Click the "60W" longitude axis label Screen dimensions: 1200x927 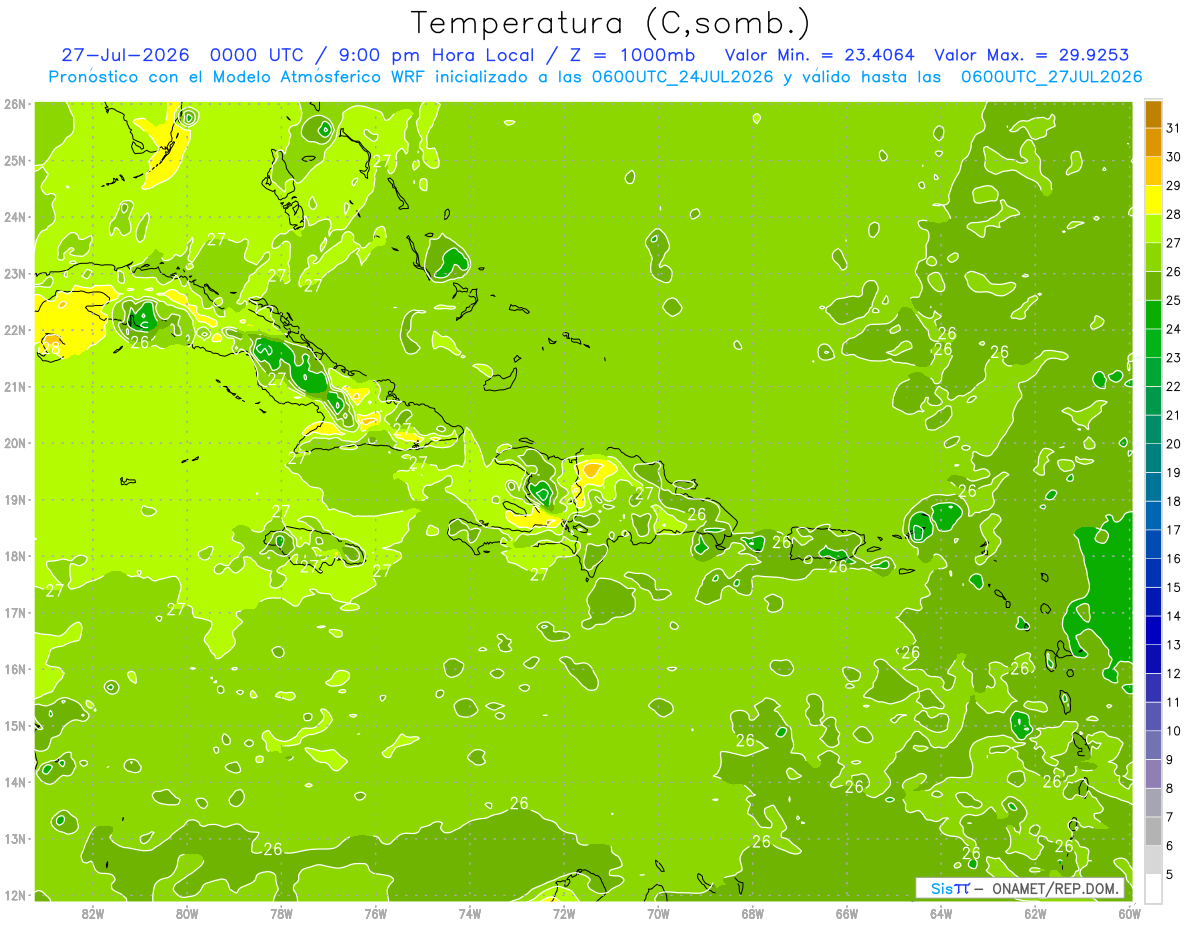click(x=1130, y=913)
